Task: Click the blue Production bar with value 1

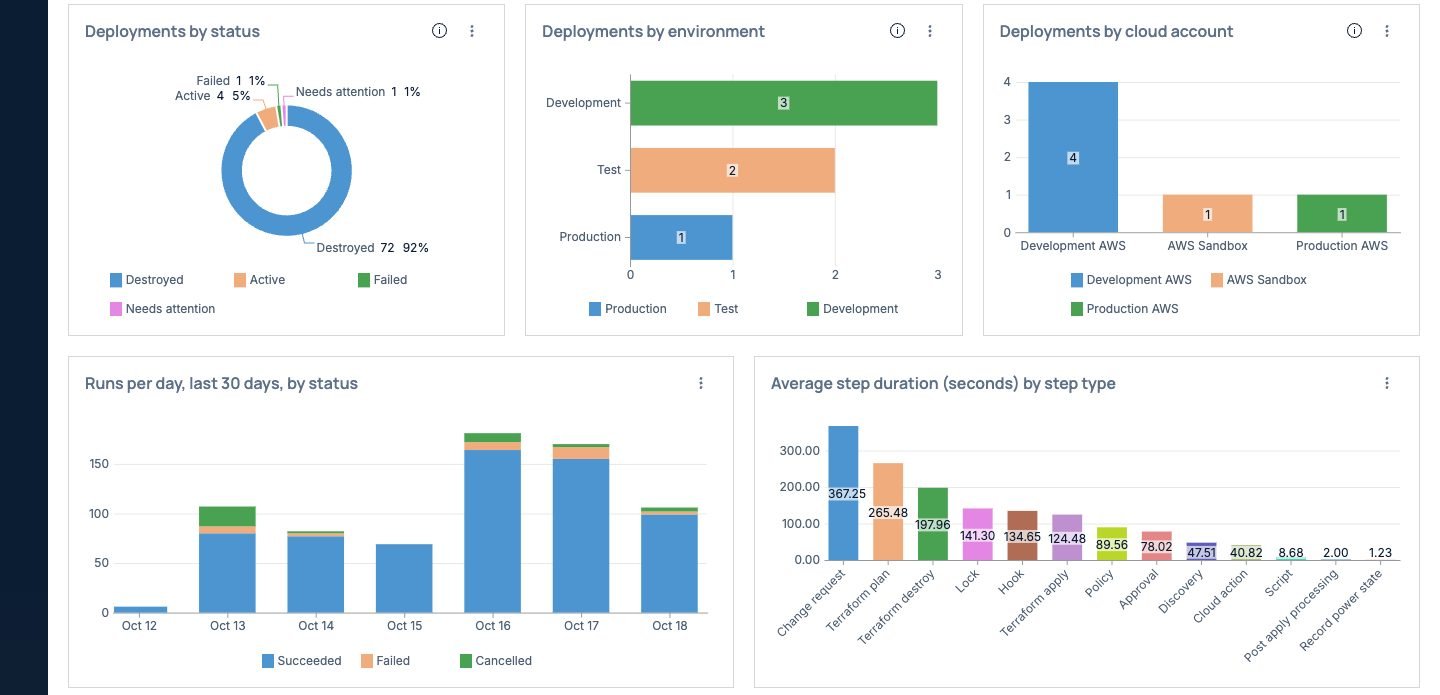Action: pos(681,237)
